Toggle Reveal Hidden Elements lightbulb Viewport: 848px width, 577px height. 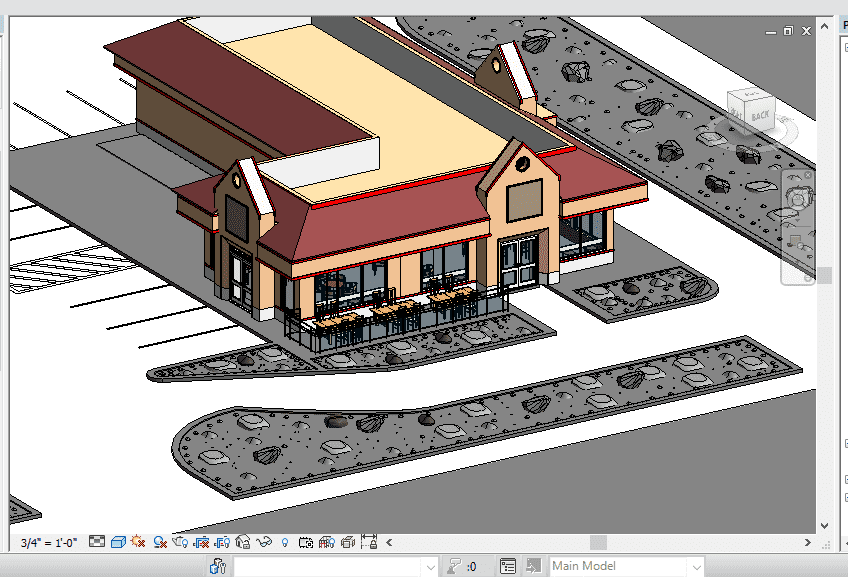click(285, 542)
